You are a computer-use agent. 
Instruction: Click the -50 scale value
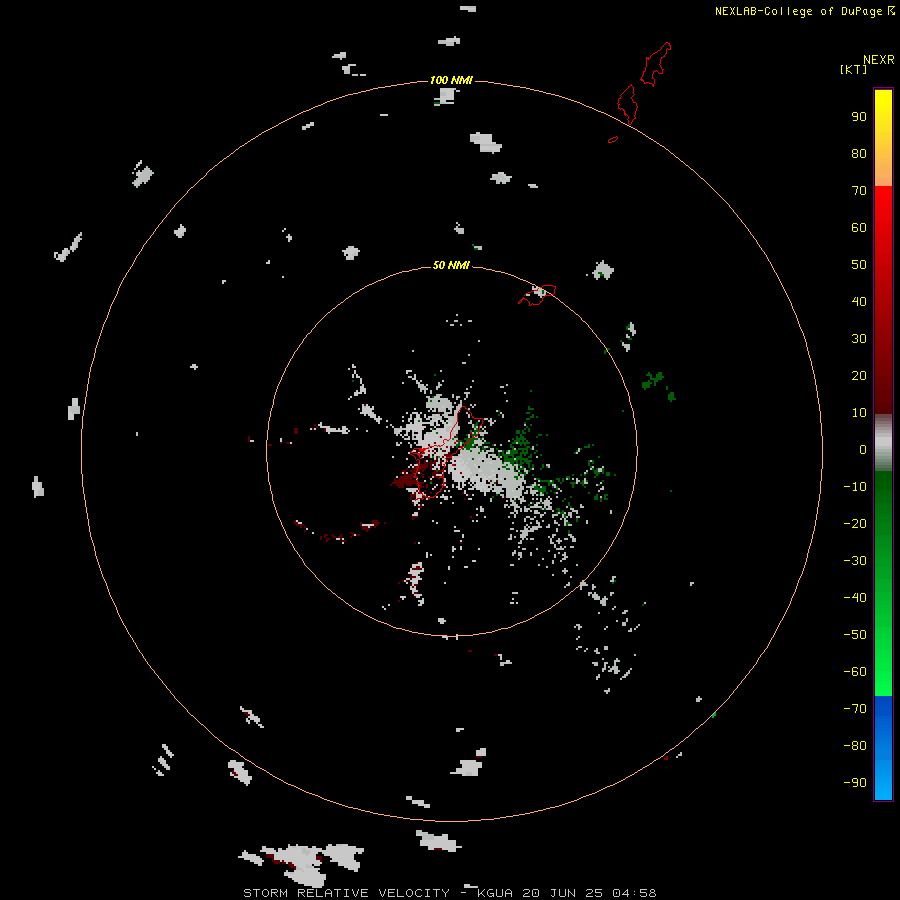[855, 635]
